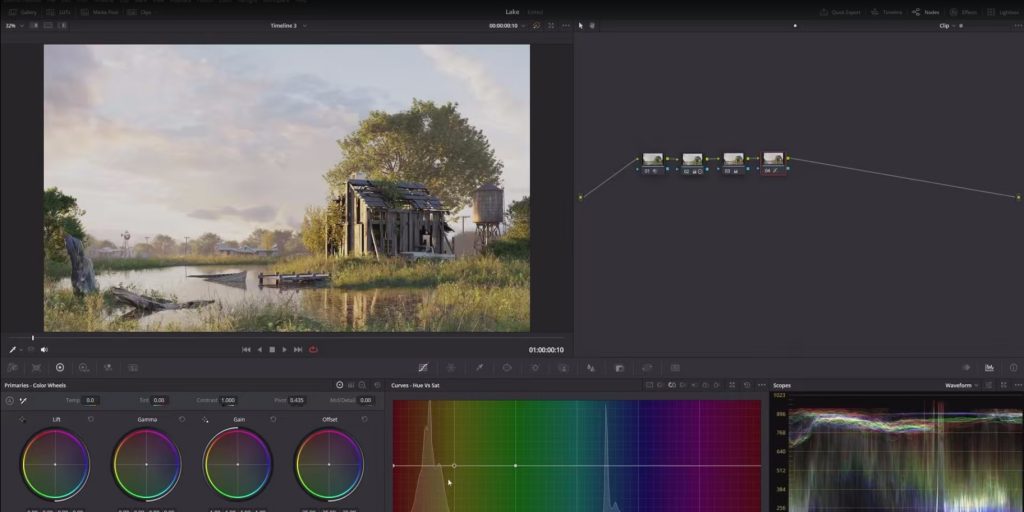Image resolution: width=1024 pixels, height=512 pixels.
Task: Open the Sizing palette icon
Action: click(647, 368)
